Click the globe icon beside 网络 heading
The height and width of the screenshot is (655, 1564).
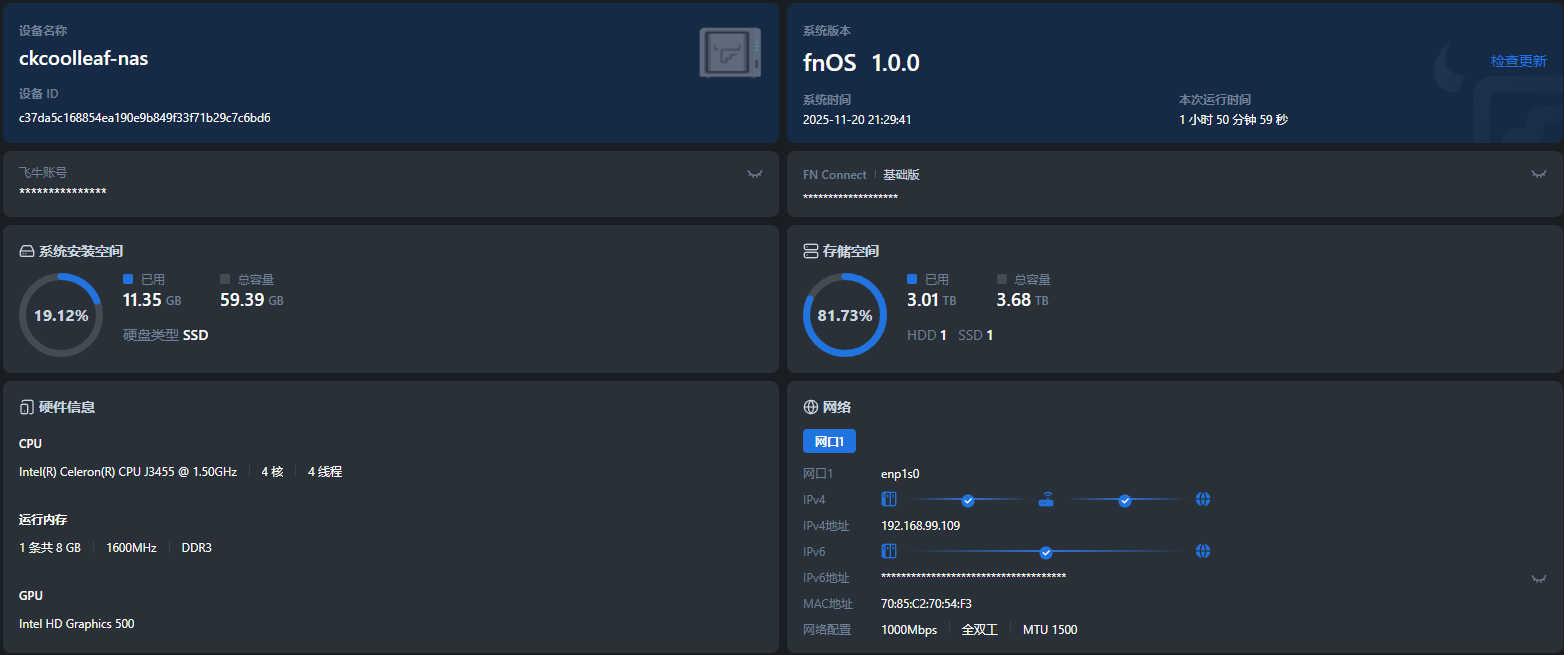click(x=811, y=407)
